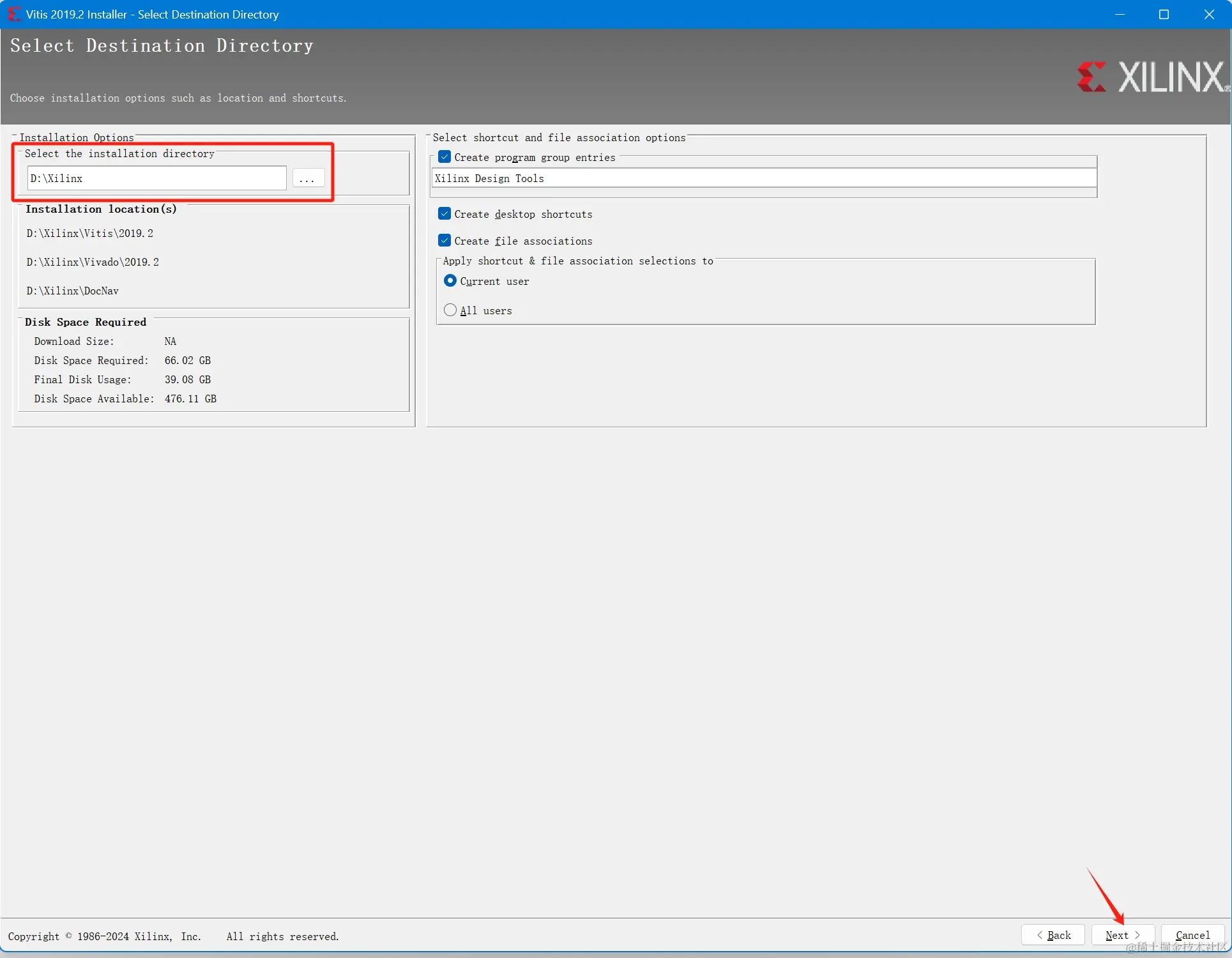Click the D:\Xilinx\Vitis\2019.2 location entry

[x=90, y=234]
